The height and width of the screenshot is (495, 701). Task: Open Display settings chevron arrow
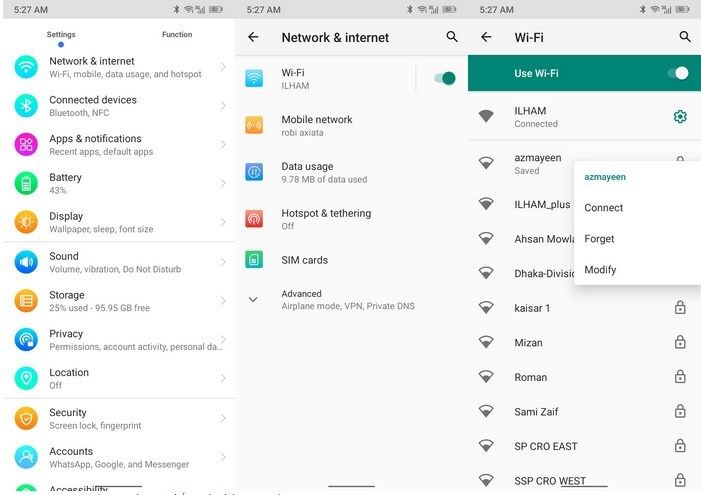tap(222, 222)
